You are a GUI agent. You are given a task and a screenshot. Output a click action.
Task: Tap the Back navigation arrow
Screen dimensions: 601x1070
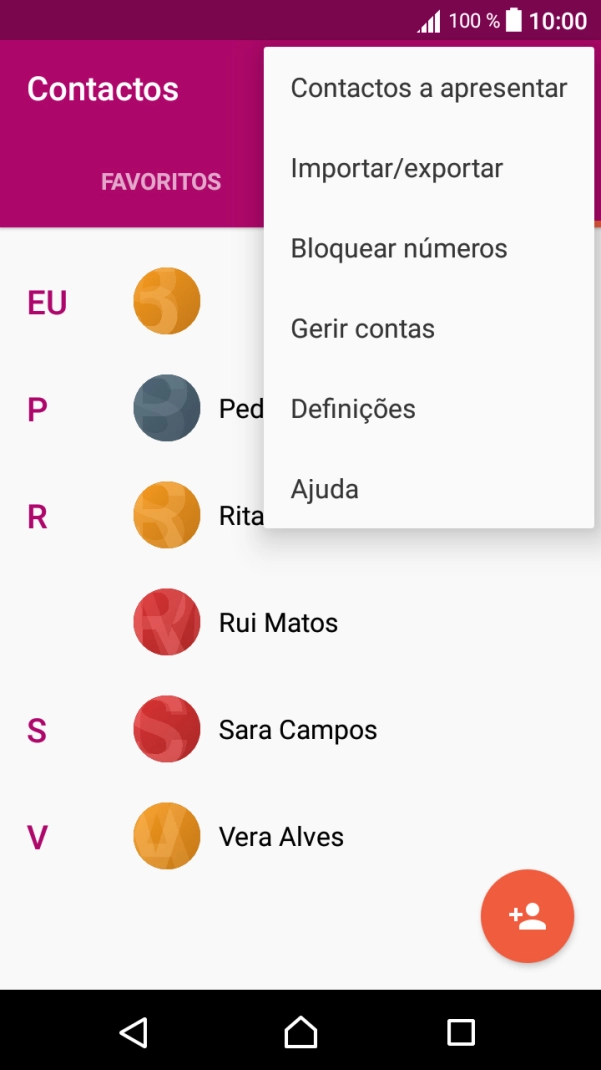tap(135, 1030)
